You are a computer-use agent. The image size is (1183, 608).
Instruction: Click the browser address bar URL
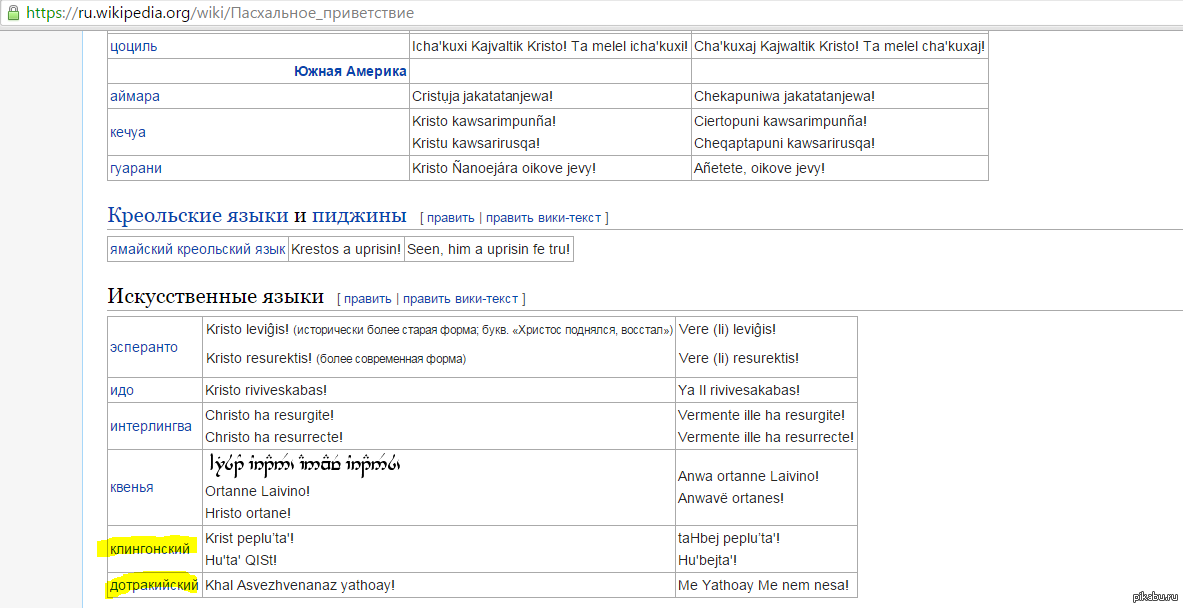[x=220, y=14]
